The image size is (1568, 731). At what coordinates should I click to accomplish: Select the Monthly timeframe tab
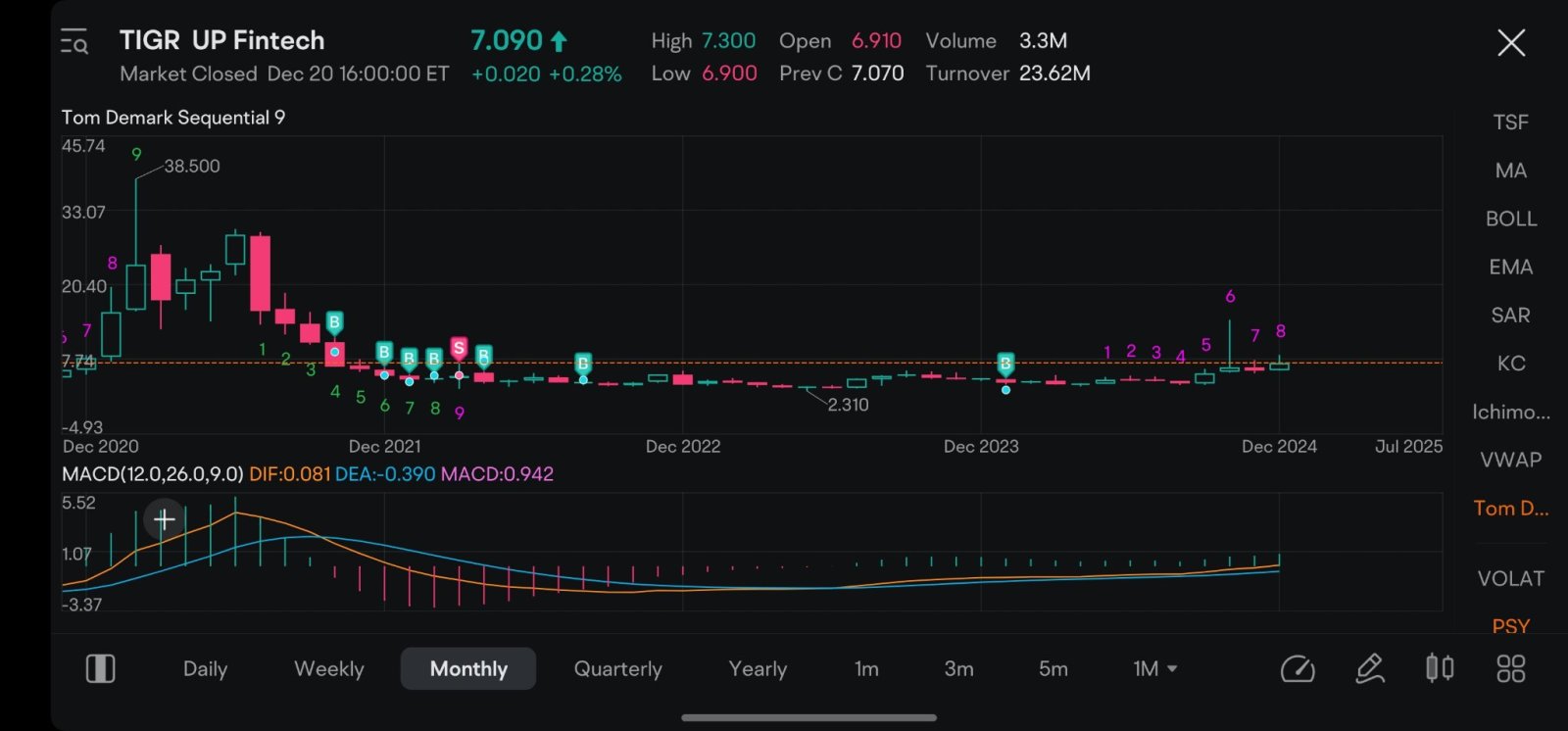468,668
